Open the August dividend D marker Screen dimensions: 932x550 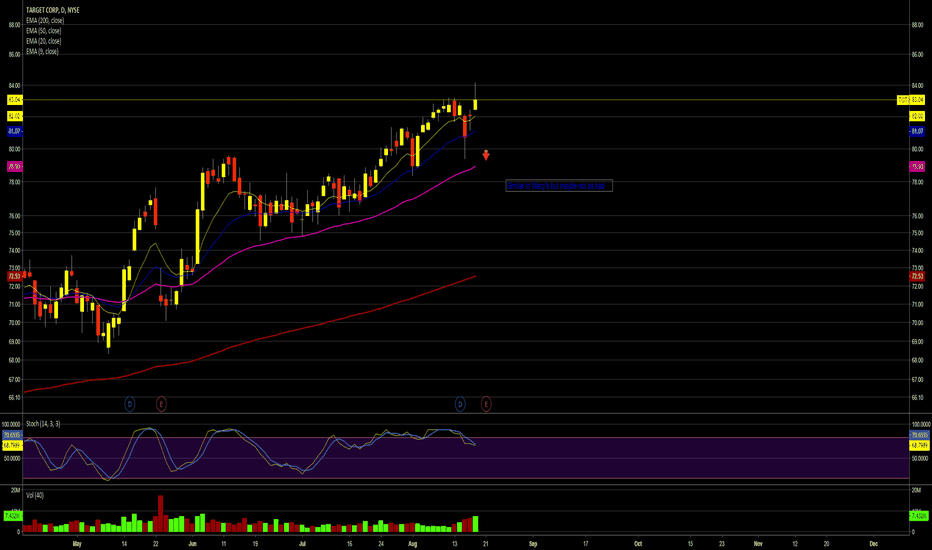[460, 404]
